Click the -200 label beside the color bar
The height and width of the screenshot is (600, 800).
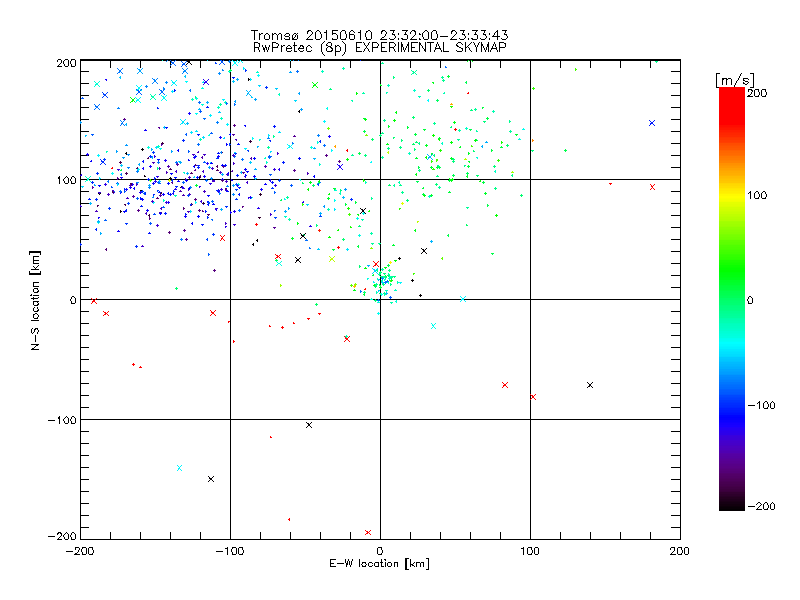761,506
